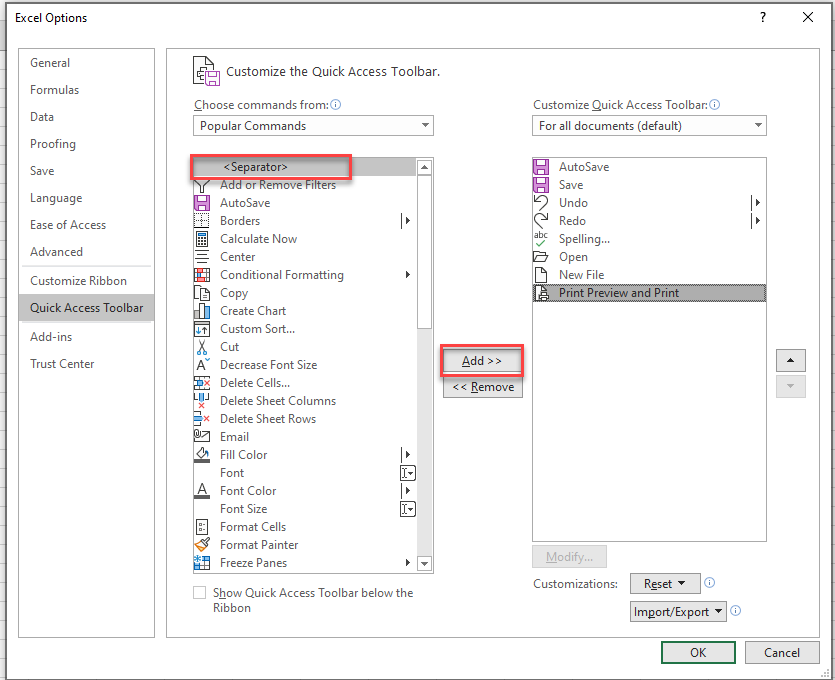835x680 pixels.
Task: Click the help question mark button
Action: 763,18
